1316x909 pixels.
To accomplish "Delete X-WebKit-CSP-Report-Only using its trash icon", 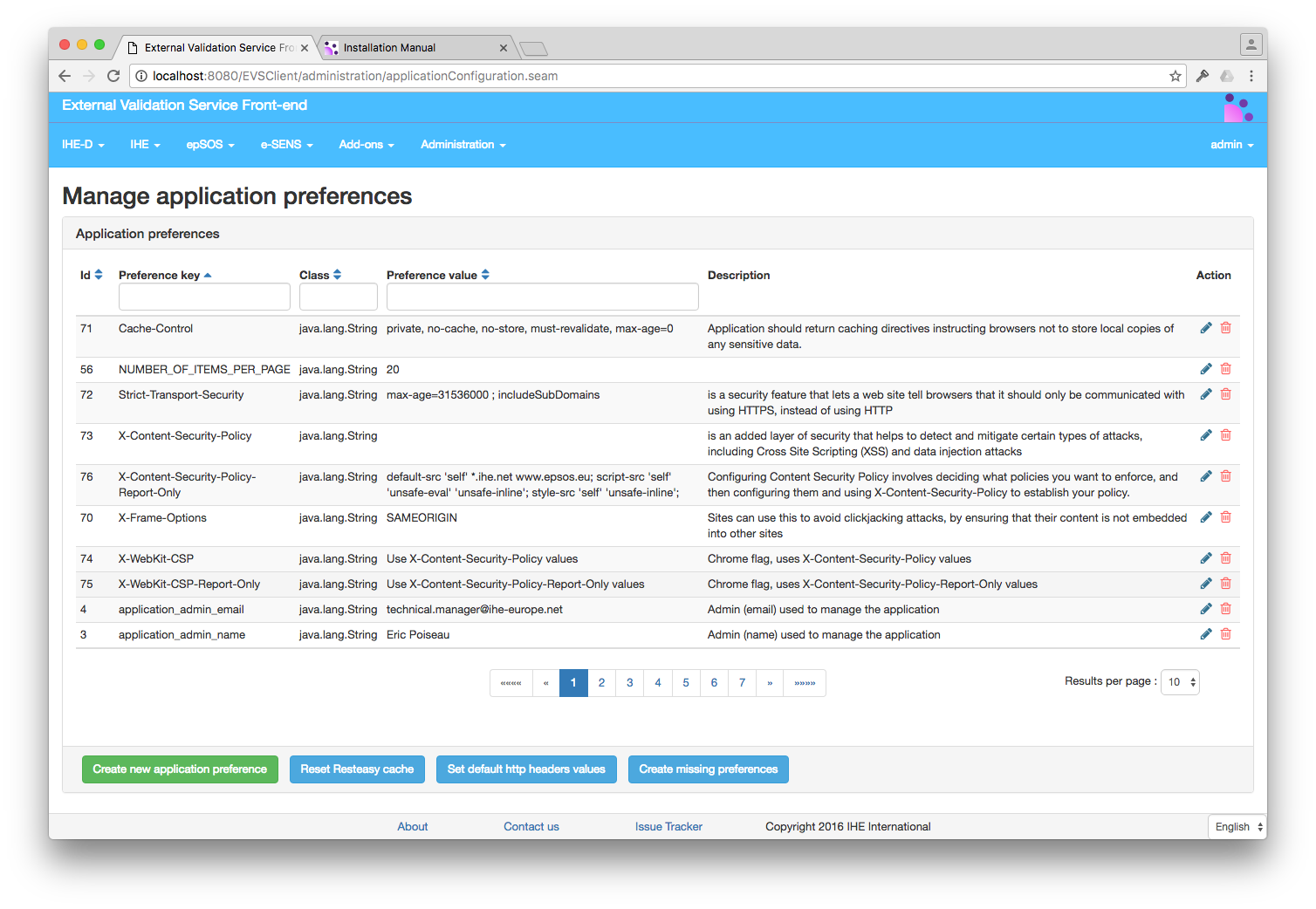I will pos(1225,583).
